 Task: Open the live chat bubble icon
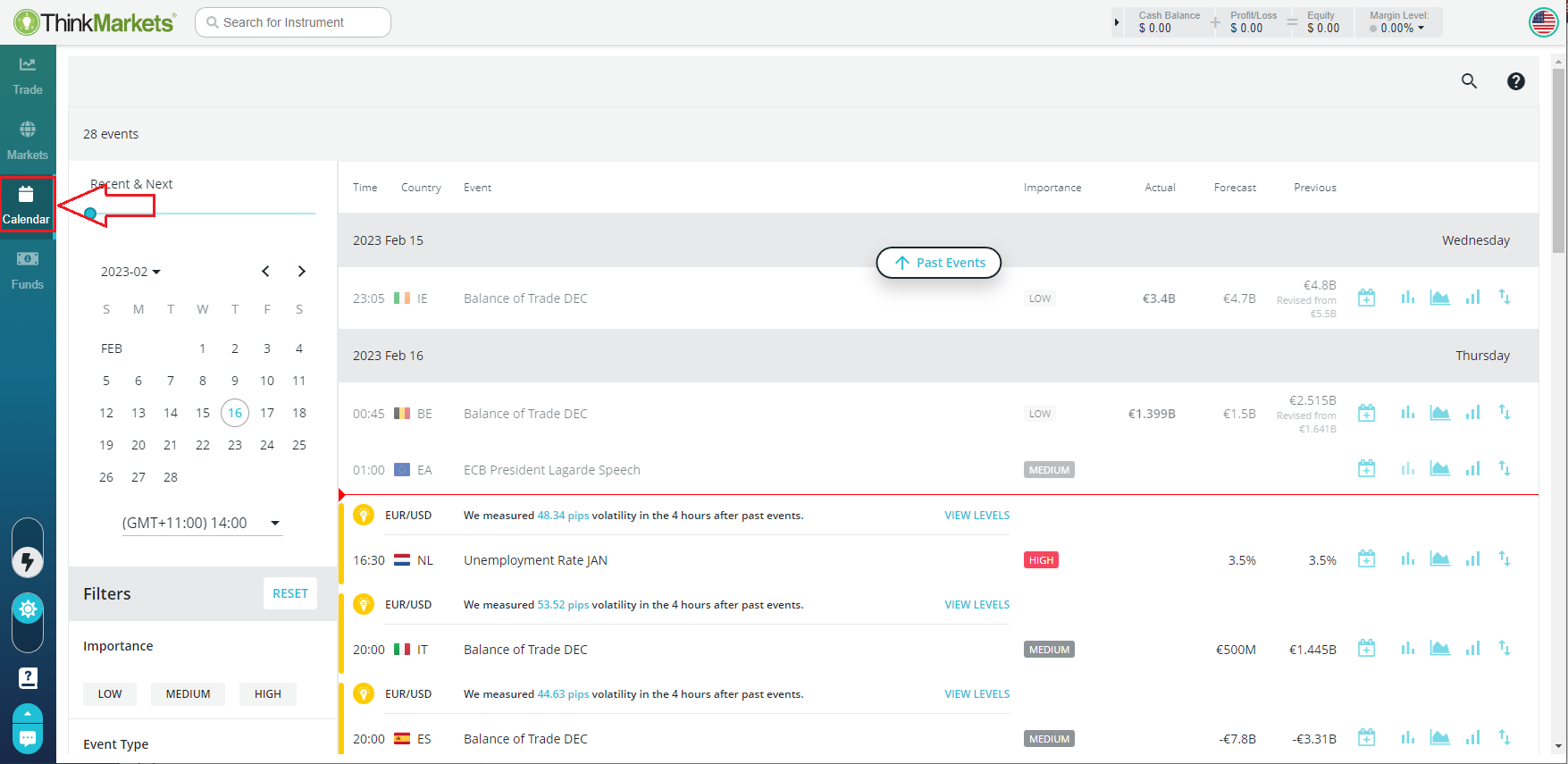pyautogui.click(x=28, y=738)
